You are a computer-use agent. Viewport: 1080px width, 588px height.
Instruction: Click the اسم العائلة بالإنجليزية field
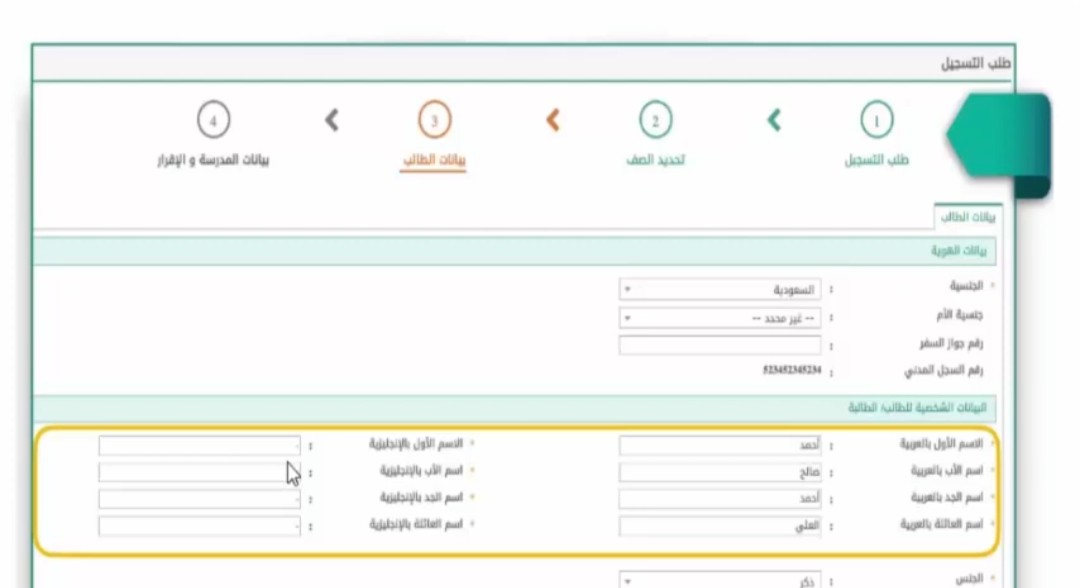tap(199, 526)
